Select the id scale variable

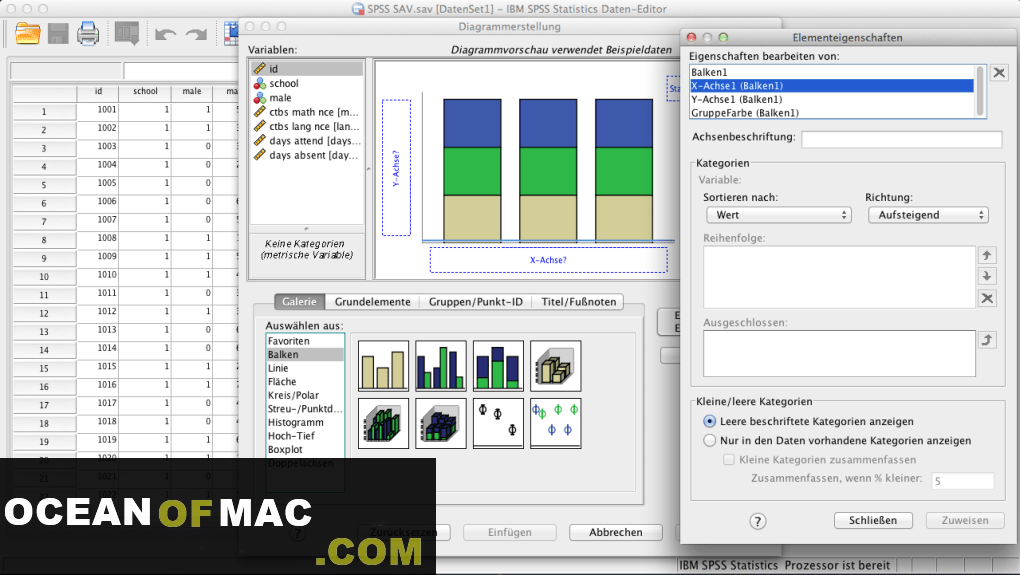point(306,68)
